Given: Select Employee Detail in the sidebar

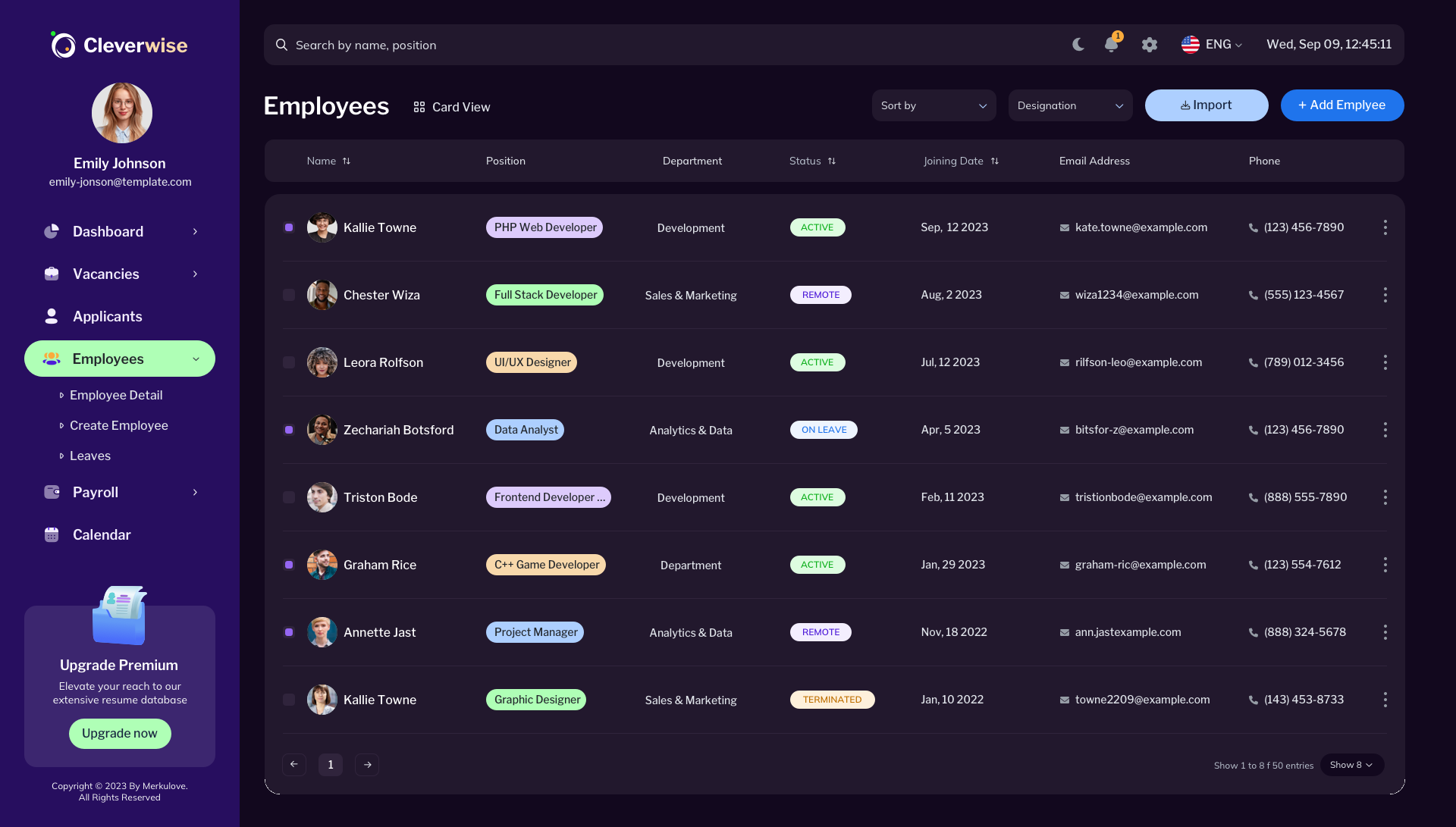Looking at the screenshot, I should pos(115,395).
